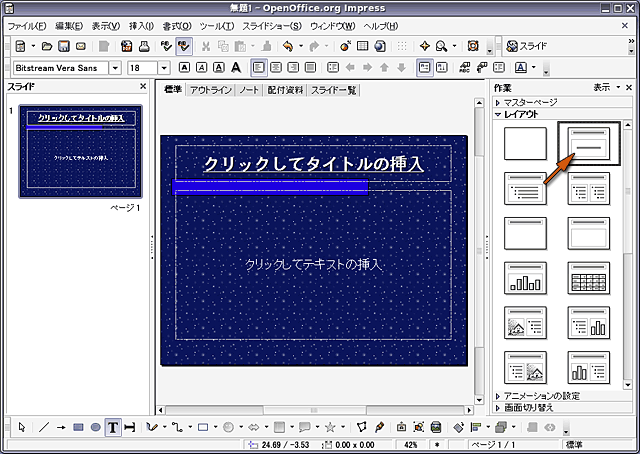This screenshot has height=454, width=640.
Task: Toggle centered text alignment
Action: tap(276, 68)
